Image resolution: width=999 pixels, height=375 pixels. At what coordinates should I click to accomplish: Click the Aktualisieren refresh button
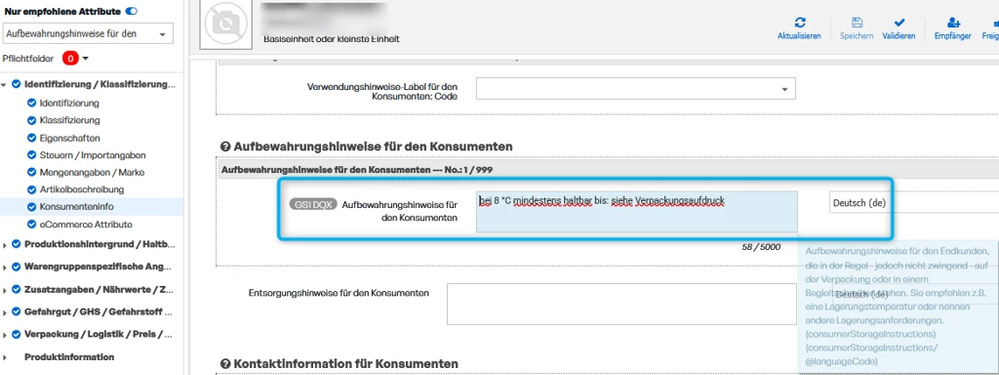pos(800,29)
